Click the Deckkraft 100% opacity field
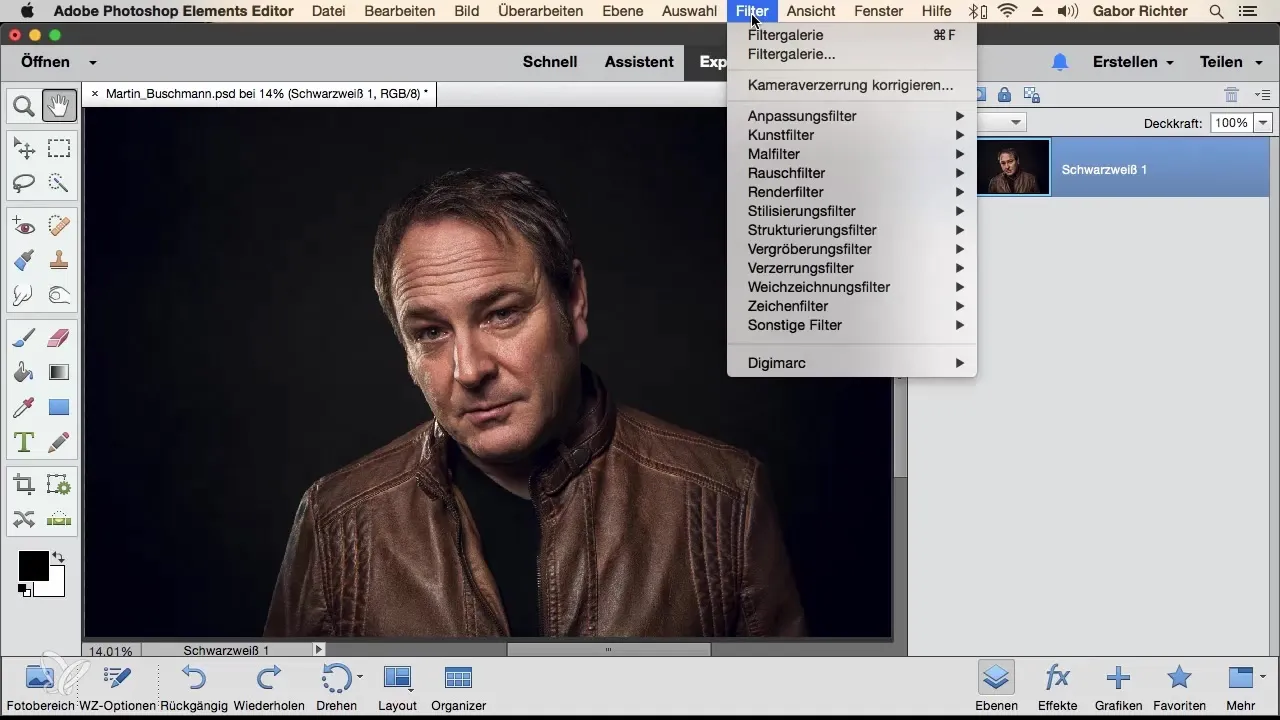The image size is (1280, 720). (x=1231, y=123)
